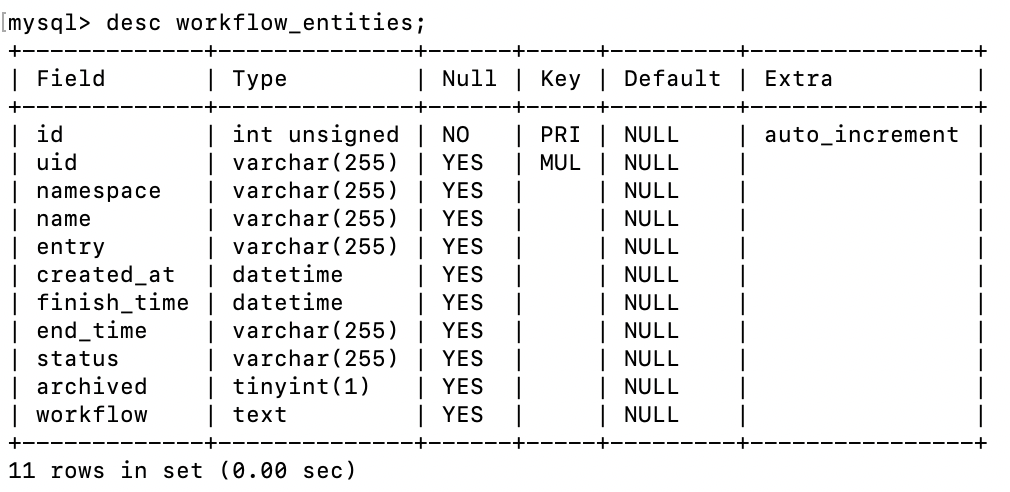Click the MUL key value
1010x492 pixels.
(560, 163)
